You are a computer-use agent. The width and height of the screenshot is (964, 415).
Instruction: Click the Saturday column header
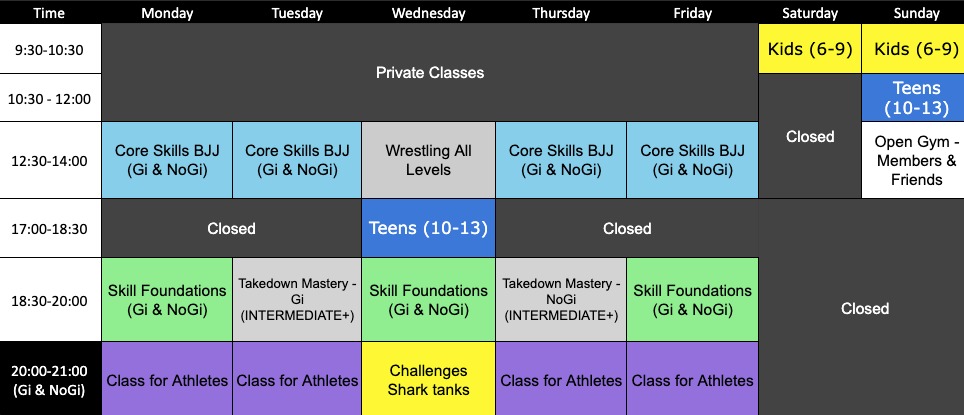click(810, 13)
